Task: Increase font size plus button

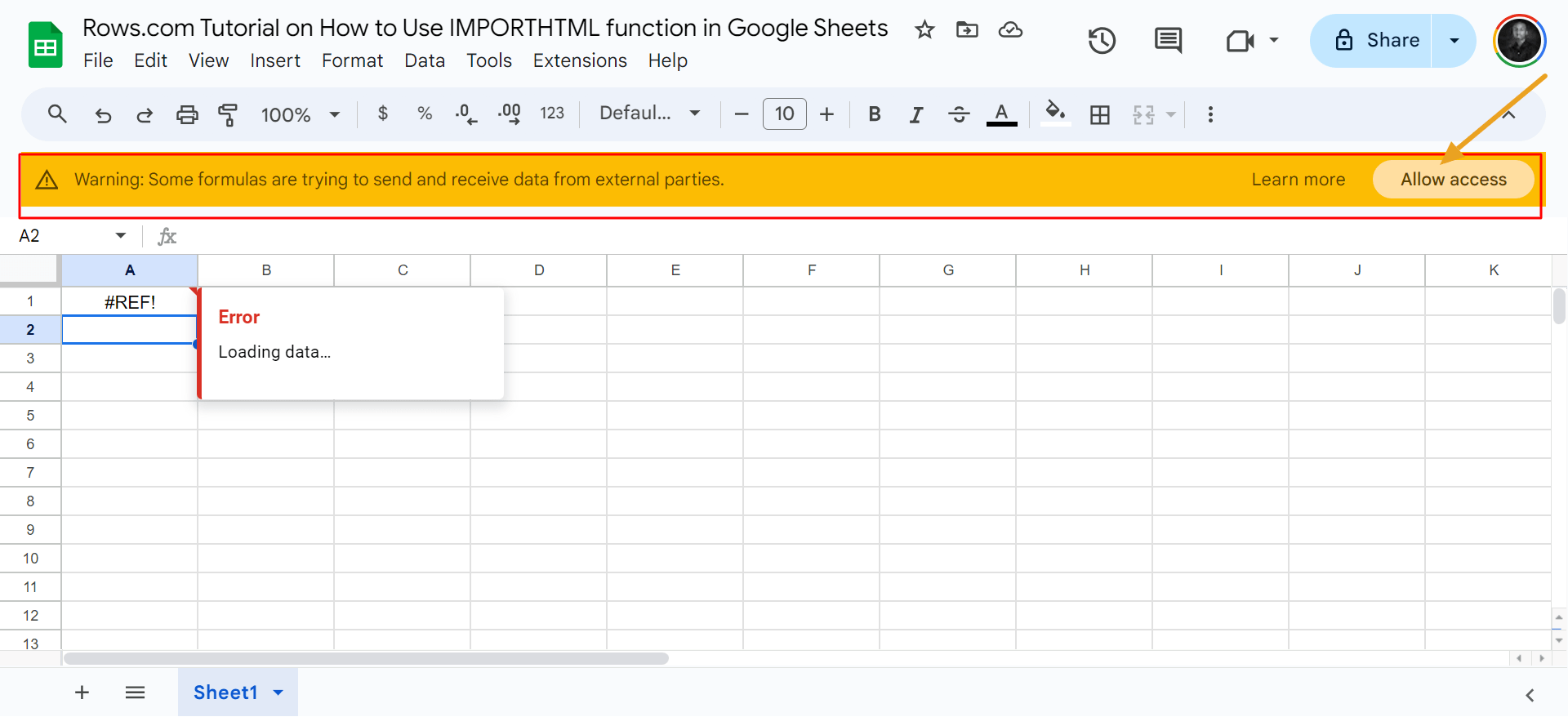Action: (x=826, y=114)
